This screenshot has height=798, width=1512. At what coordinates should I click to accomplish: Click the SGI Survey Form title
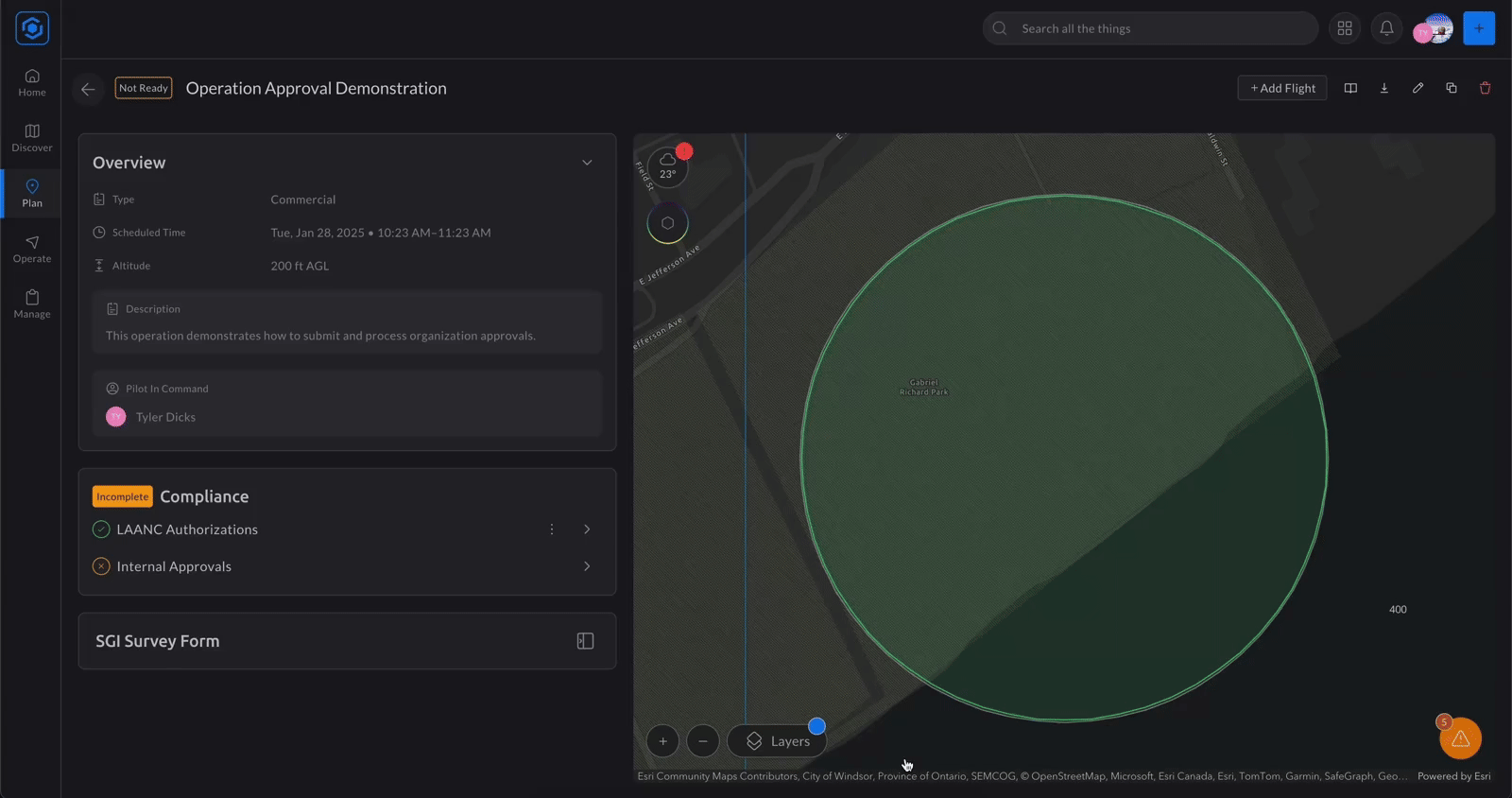[157, 641]
